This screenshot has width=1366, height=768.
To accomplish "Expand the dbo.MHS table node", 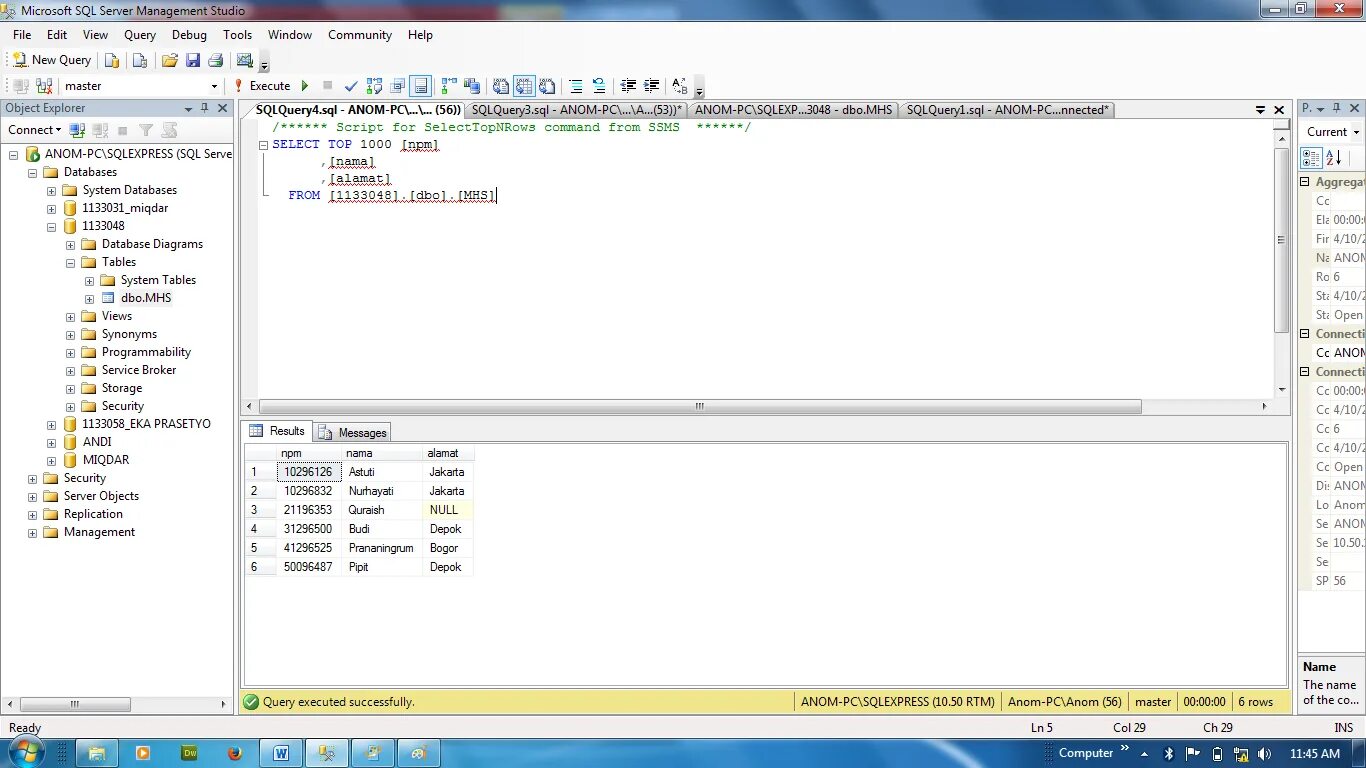I will pos(89,298).
